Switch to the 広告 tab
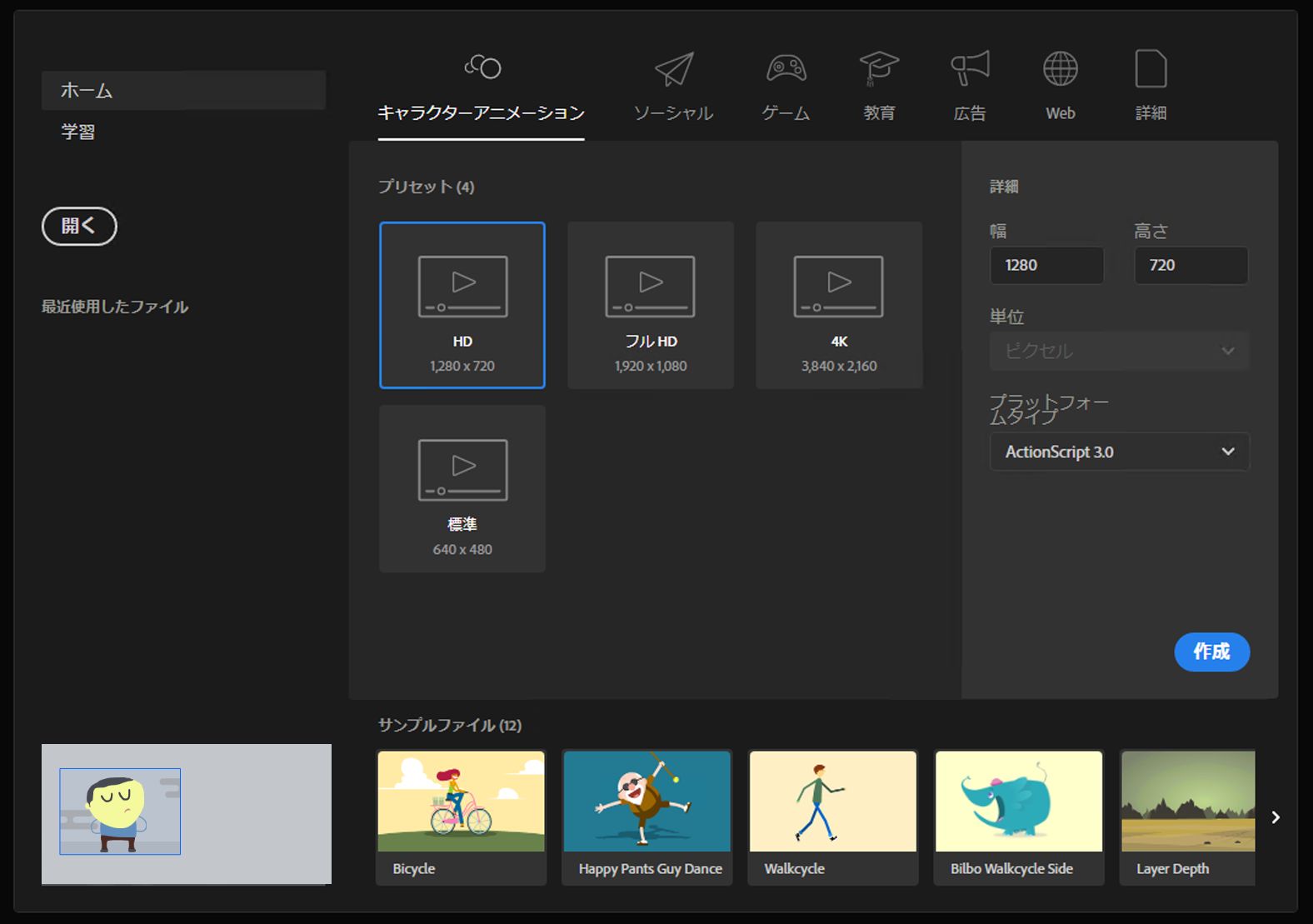The image size is (1313, 924). point(970,113)
